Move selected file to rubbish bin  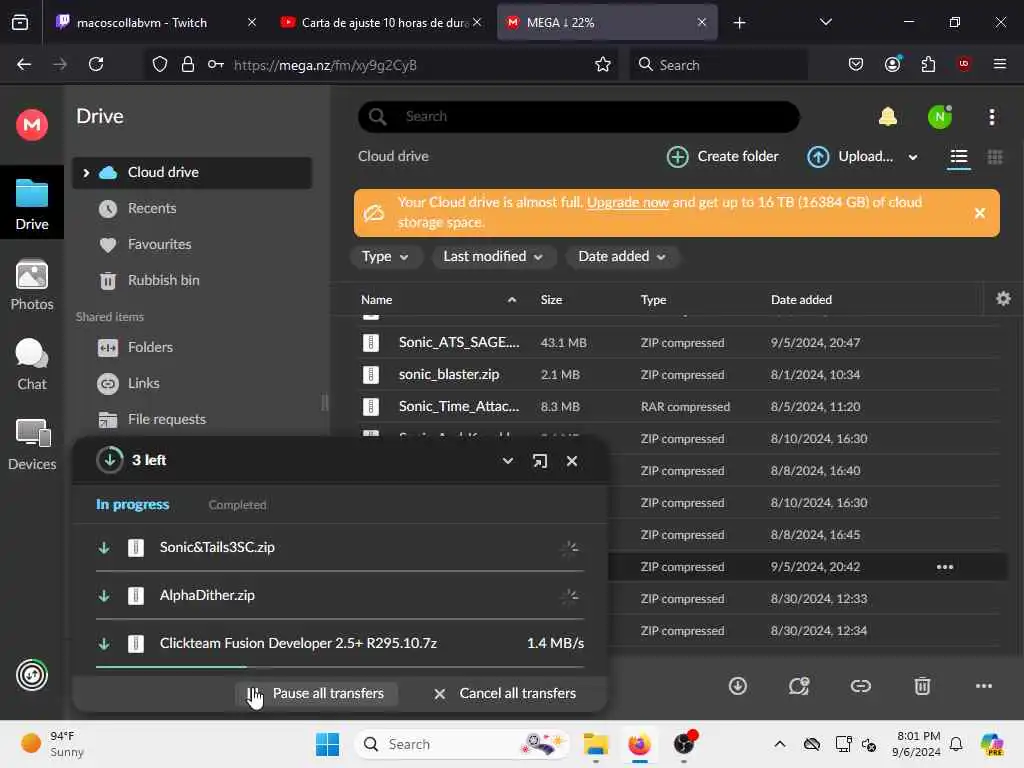[x=921, y=686]
